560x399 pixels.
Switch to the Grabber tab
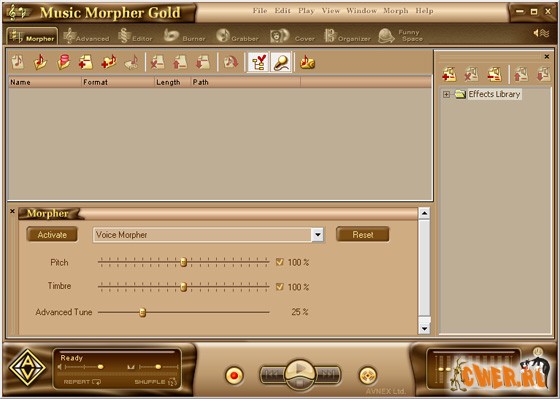(x=237, y=36)
